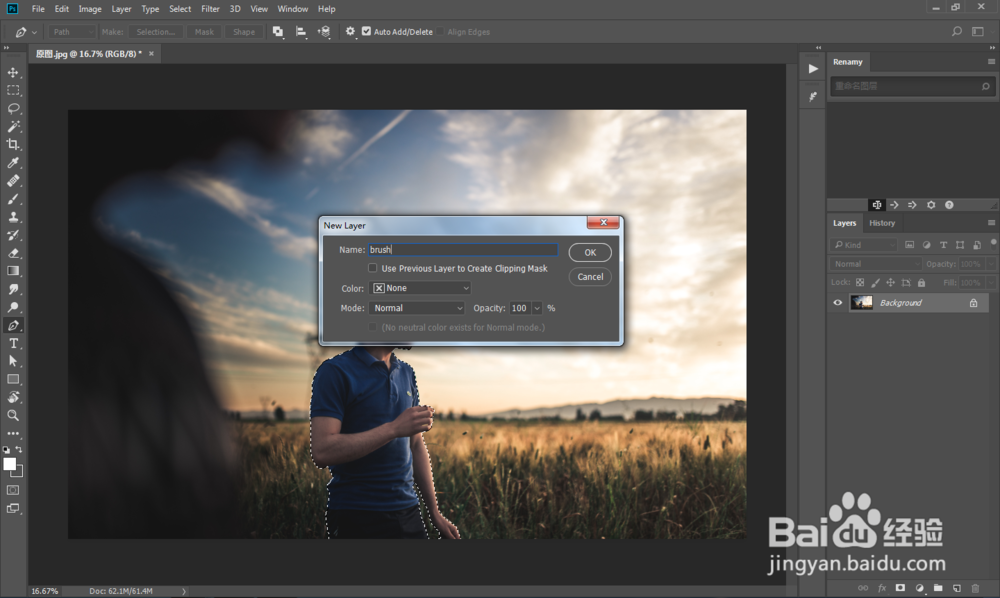Toggle Auto Add/Delete checkbox
Image resolution: width=1000 pixels, height=598 pixels.
coord(366,31)
